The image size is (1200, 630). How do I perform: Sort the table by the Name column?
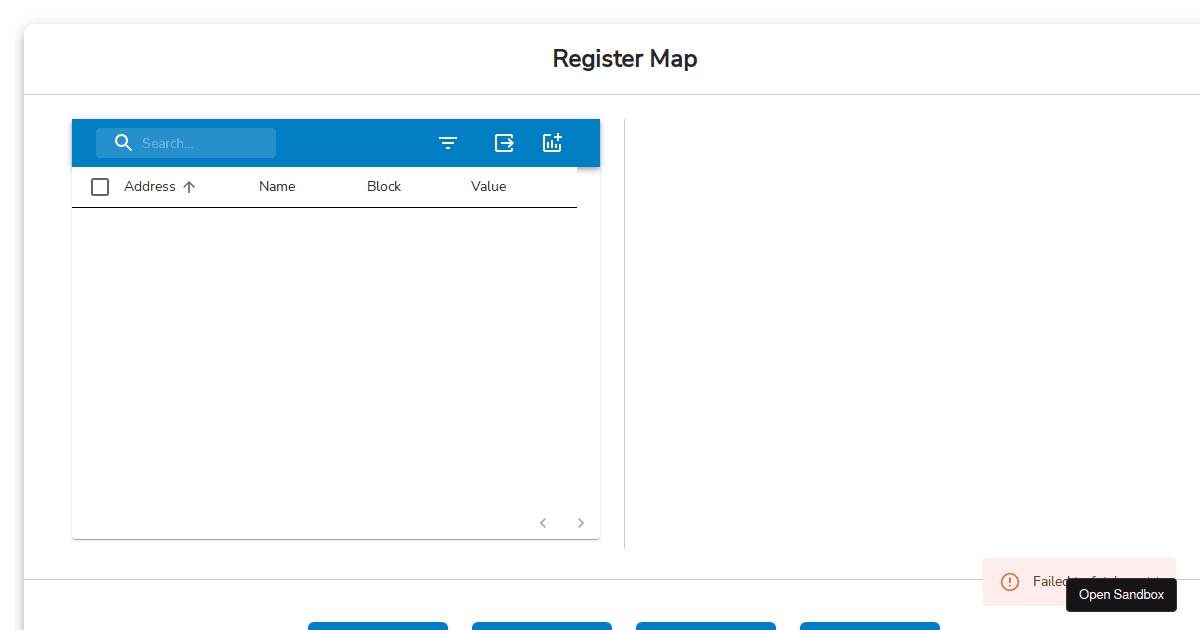(x=277, y=186)
